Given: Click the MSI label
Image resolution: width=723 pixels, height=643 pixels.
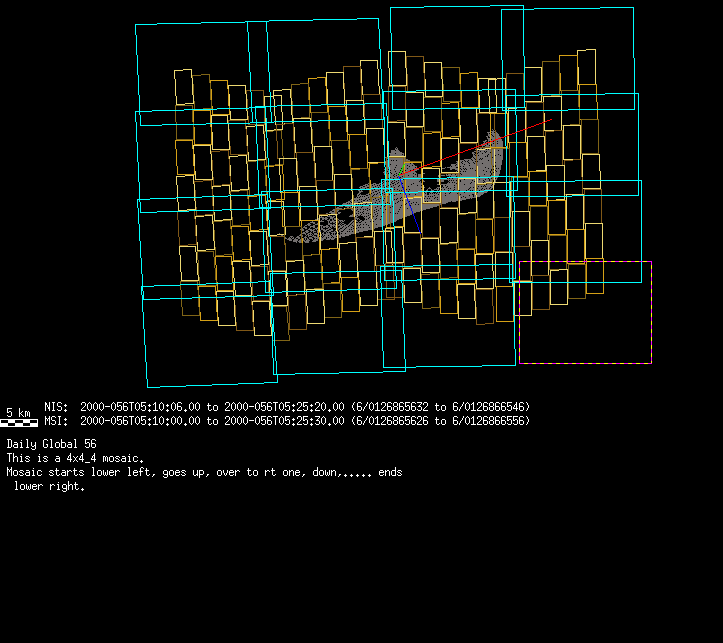Looking at the screenshot, I should click(x=56, y=421).
